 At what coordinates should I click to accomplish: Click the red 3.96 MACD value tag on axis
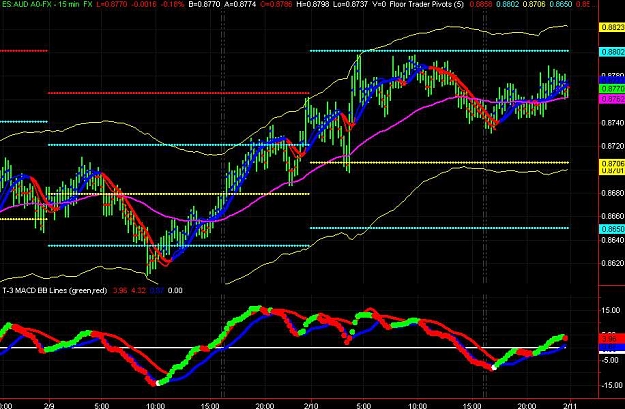point(612,339)
